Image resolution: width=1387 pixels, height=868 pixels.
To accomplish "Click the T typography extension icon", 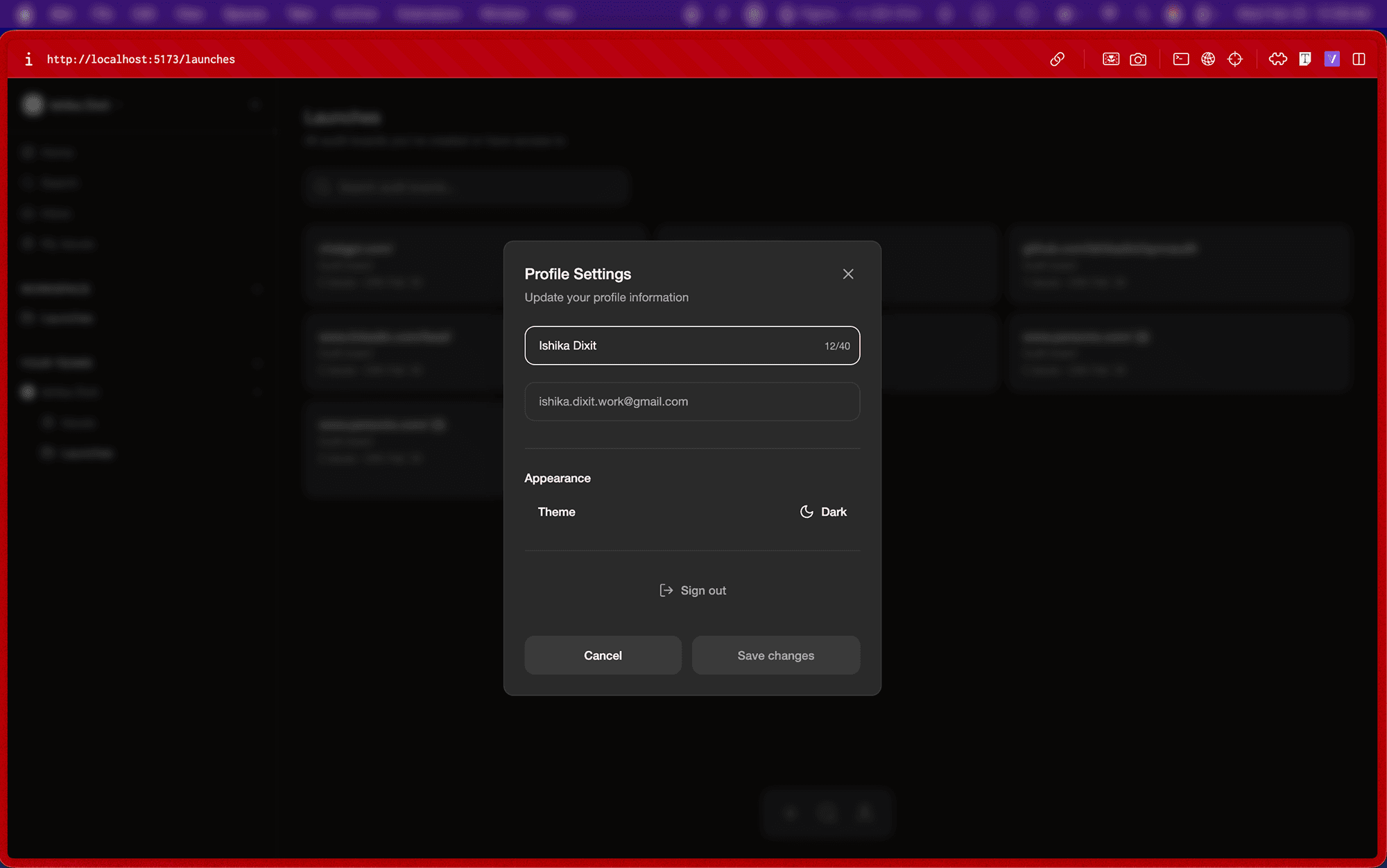I will [1304, 59].
